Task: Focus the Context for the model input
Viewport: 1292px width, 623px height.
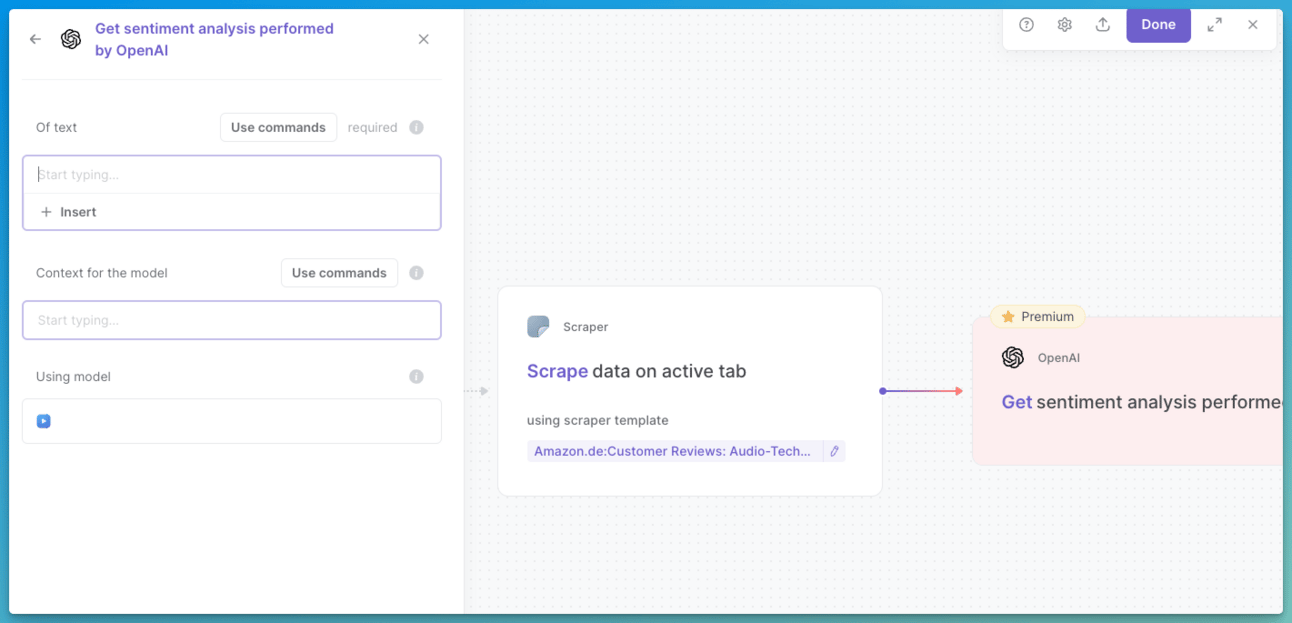Action: (232, 320)
